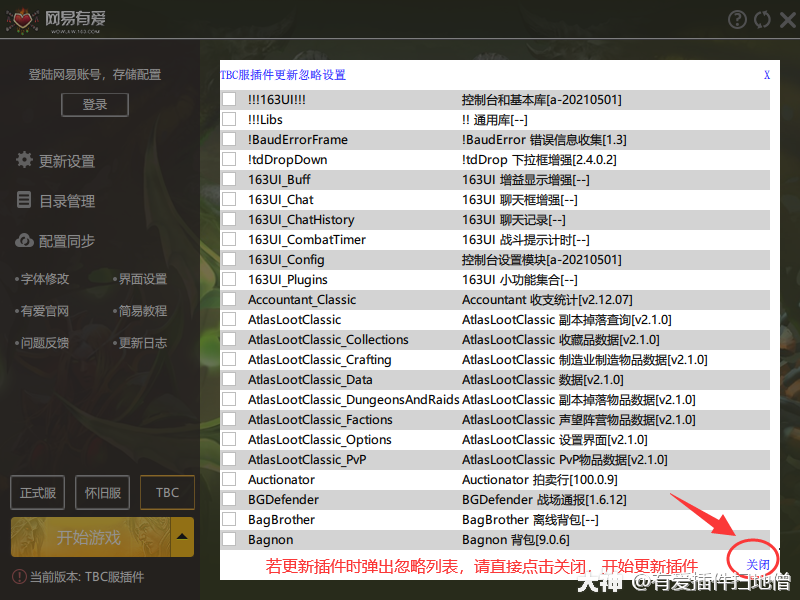Start the game with 开始游戏 button
The width and height of the screenshot is (800, 600).
point(90,537)
